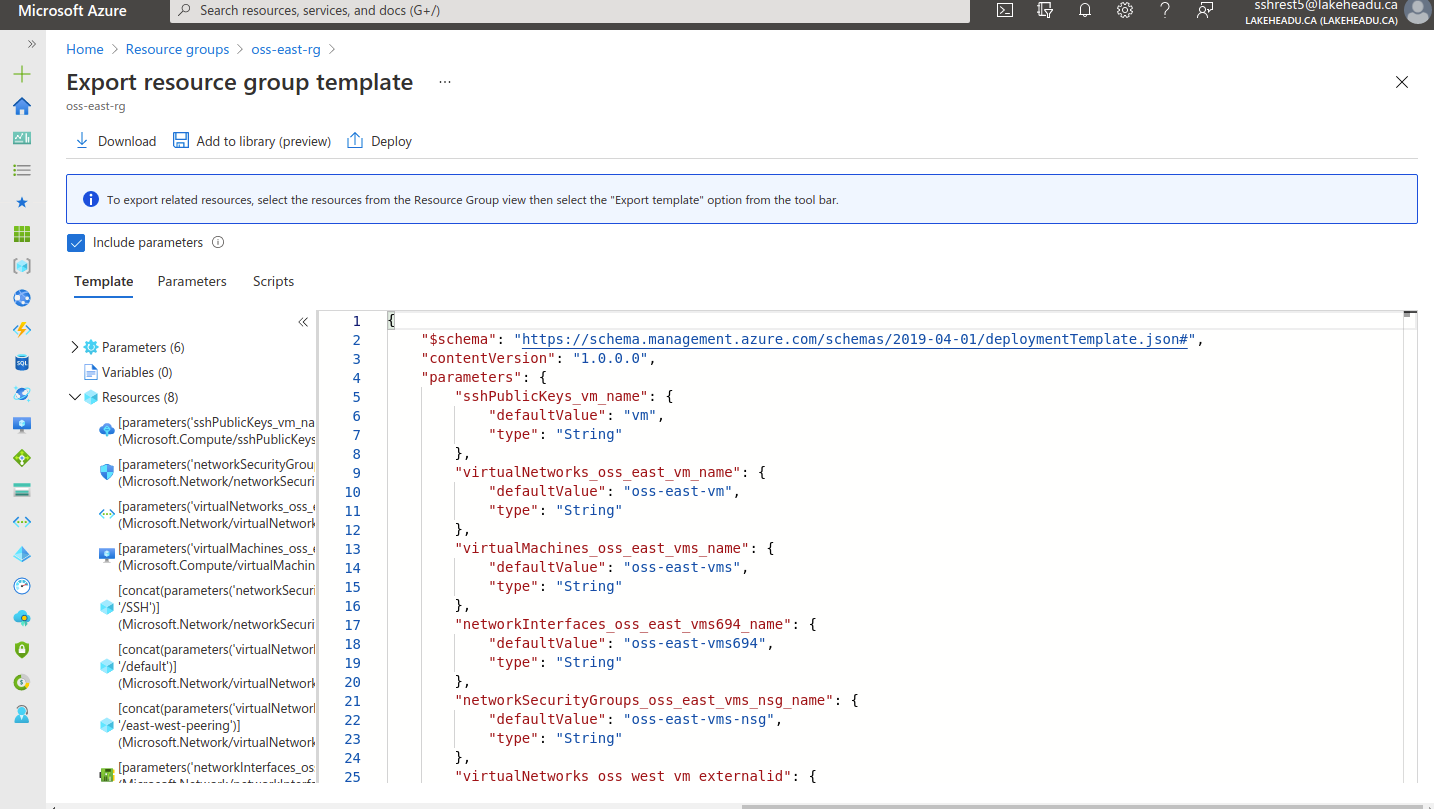Open SQL databases in the left sidebar
This screenshot has width=1434, height=809.
pos(22,362)
